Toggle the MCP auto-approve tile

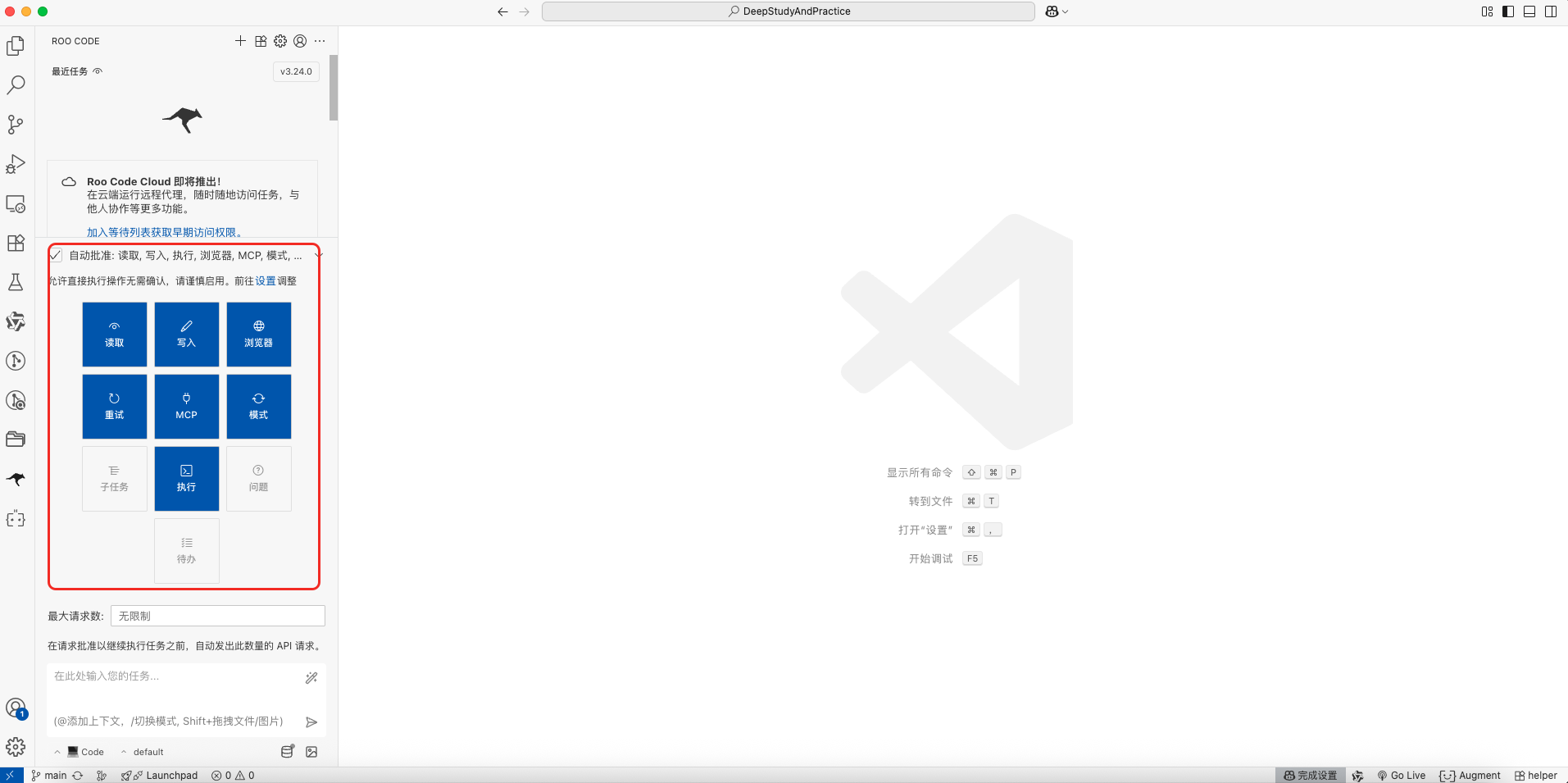(187, 407)
